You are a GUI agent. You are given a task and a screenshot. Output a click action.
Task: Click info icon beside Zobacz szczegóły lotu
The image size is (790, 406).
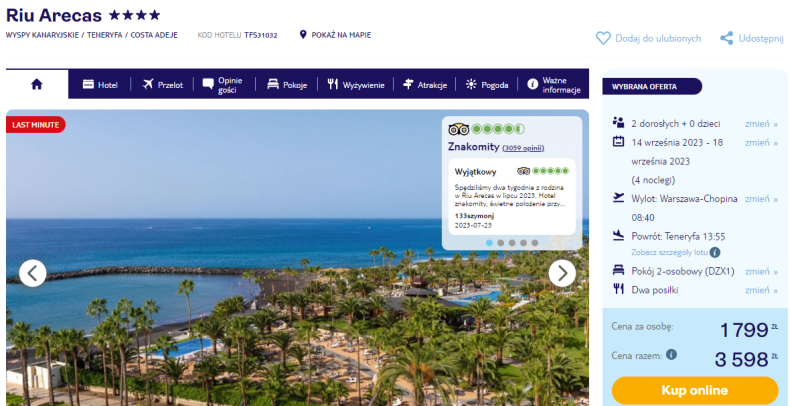pyautogui.click(x=714, y=252)
